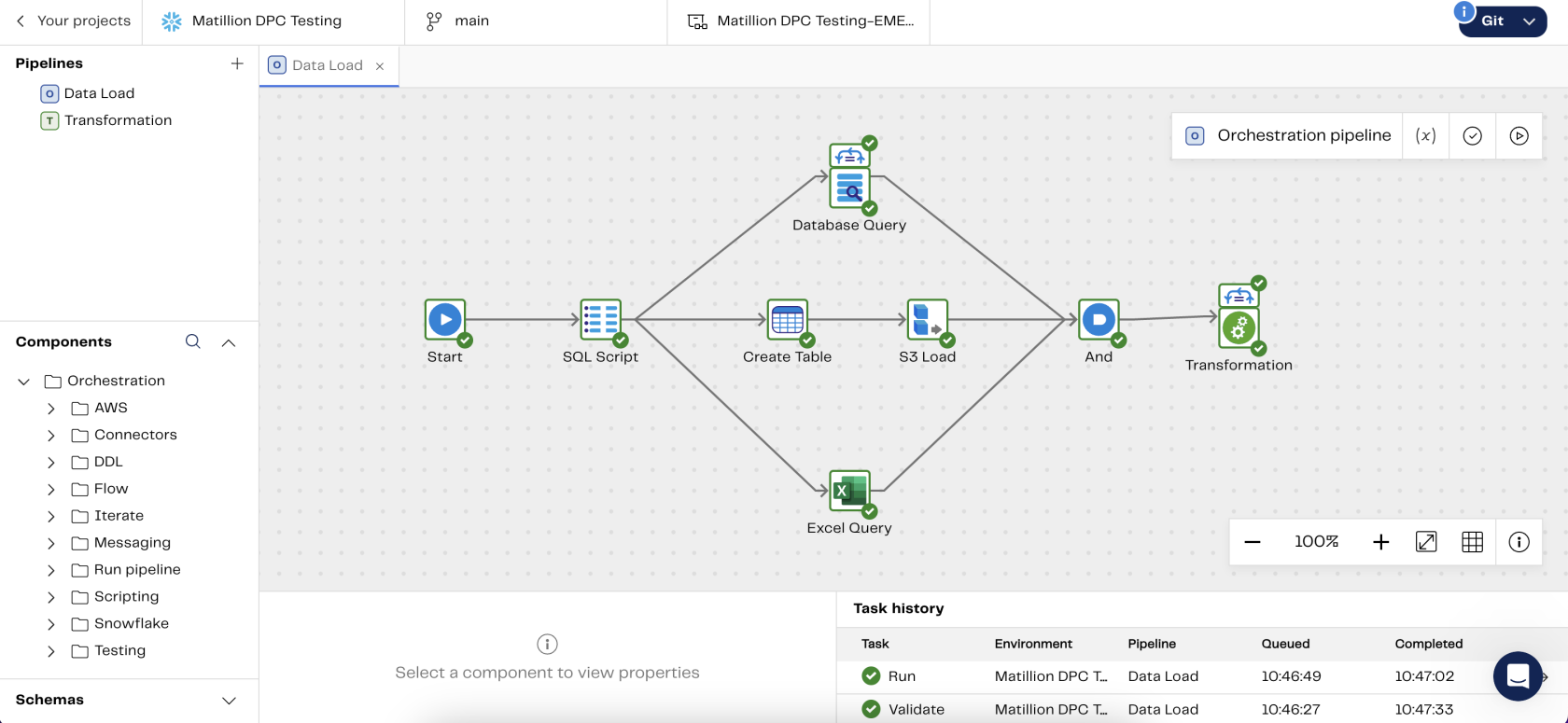The image size is (1568, 723).
Task: Open Matillion DPC Testing project
Action: click(267, 21)
